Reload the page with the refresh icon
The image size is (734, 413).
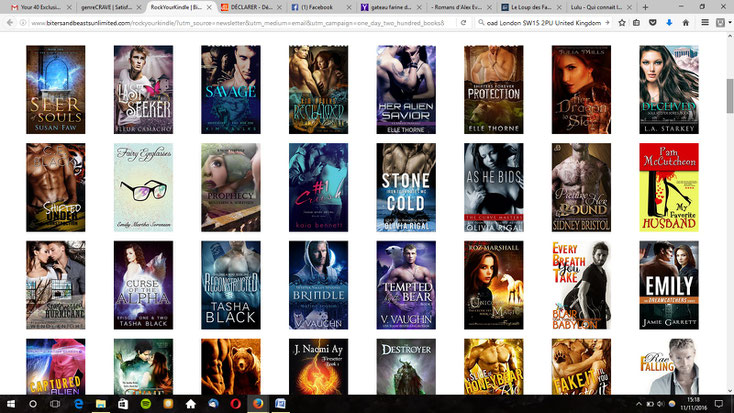point(463,22)
